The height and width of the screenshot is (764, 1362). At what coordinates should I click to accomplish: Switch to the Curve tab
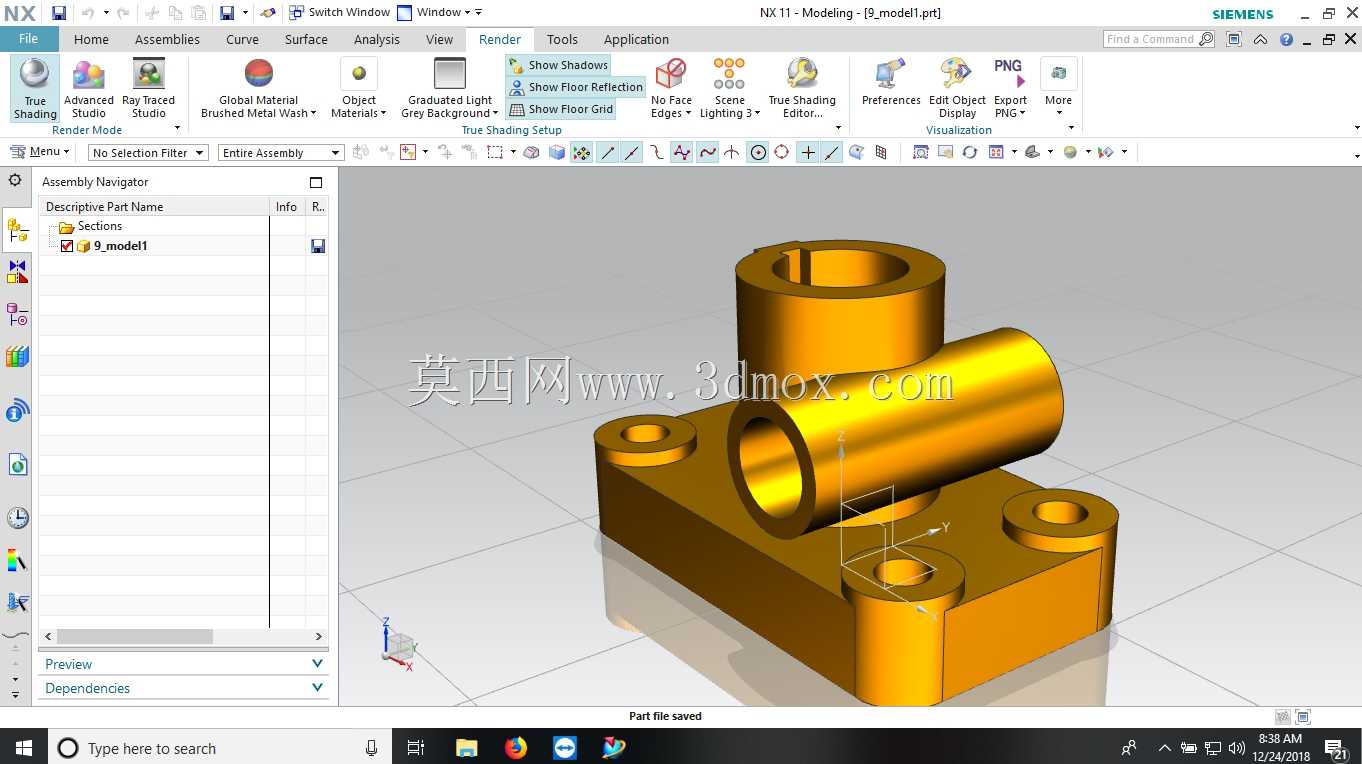pyautogui.click(x=242, y=39)
